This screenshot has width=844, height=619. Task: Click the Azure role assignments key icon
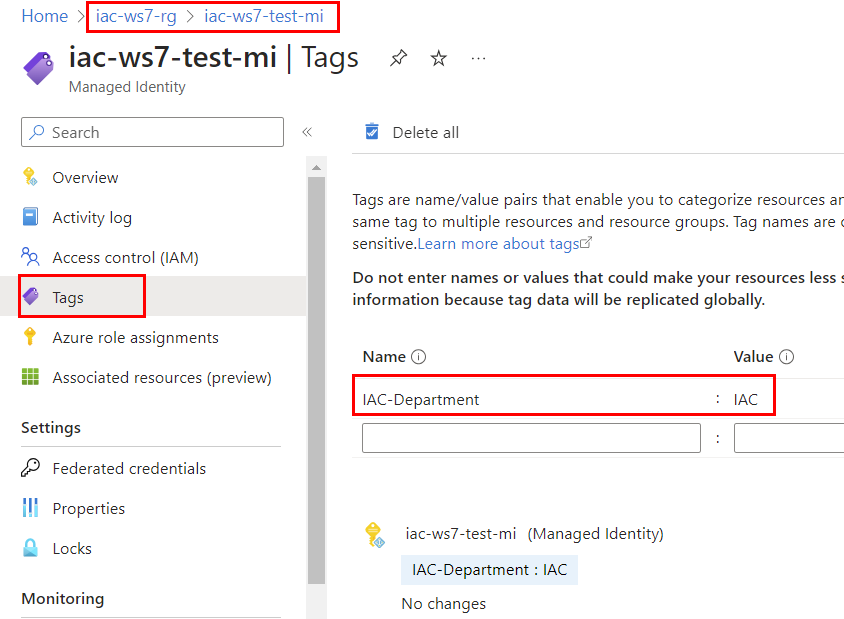[31, 338]
